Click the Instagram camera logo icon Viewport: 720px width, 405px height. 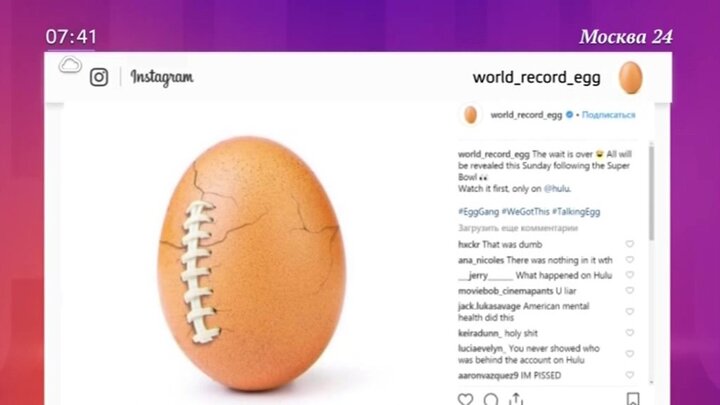(99, 77)
